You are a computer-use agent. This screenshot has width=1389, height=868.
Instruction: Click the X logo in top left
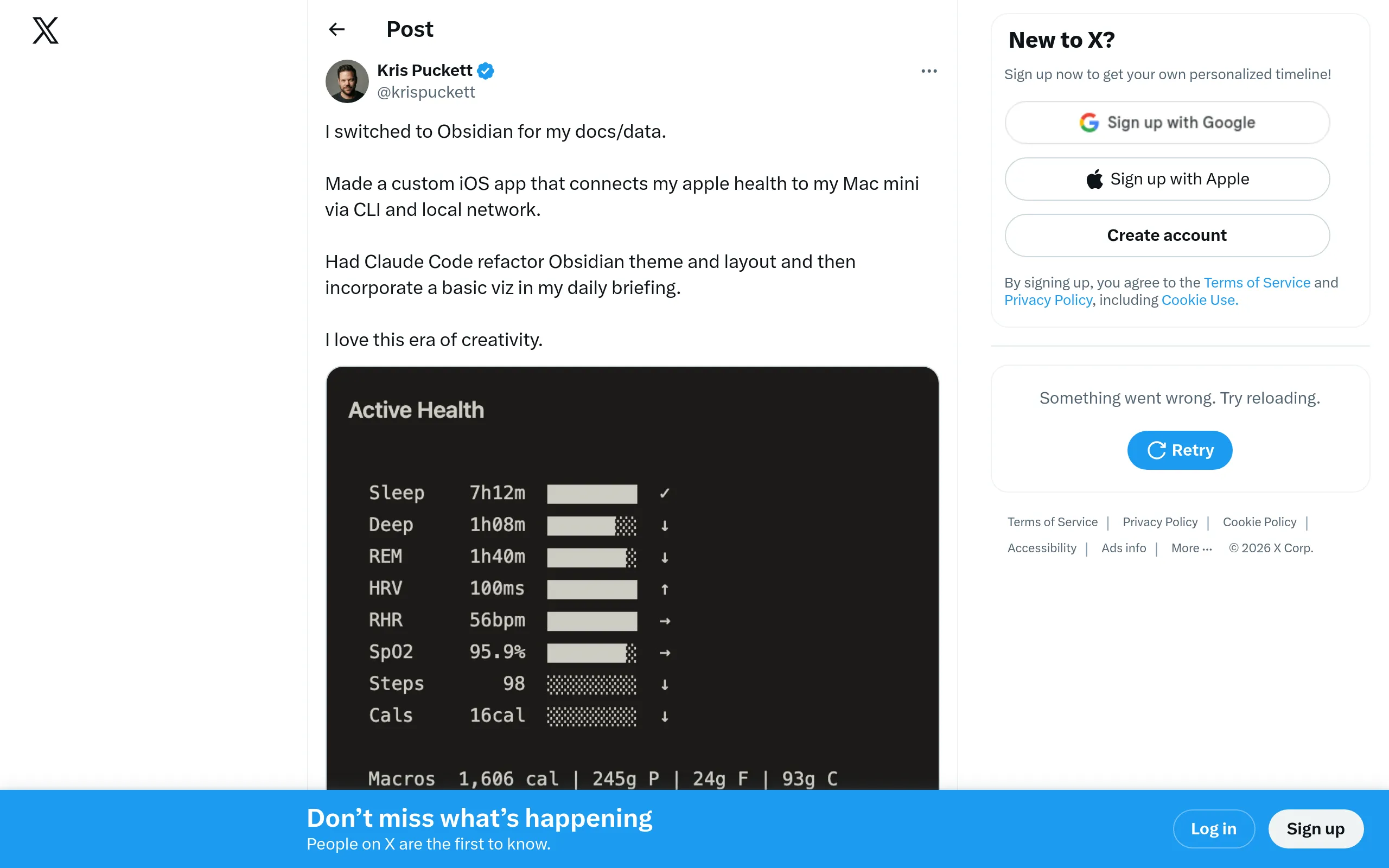pyautogui.click(x=45, y=30)
